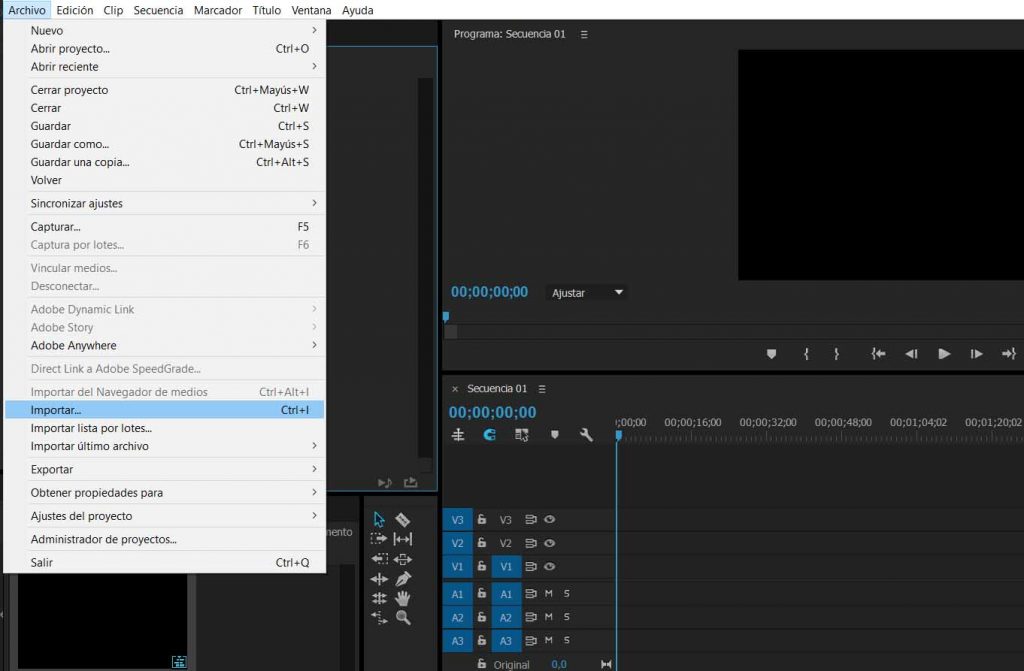This screenshot has height=671, width=1024.
Task: Activate the Selection arrow tool
Action: (x=379, y=520)
